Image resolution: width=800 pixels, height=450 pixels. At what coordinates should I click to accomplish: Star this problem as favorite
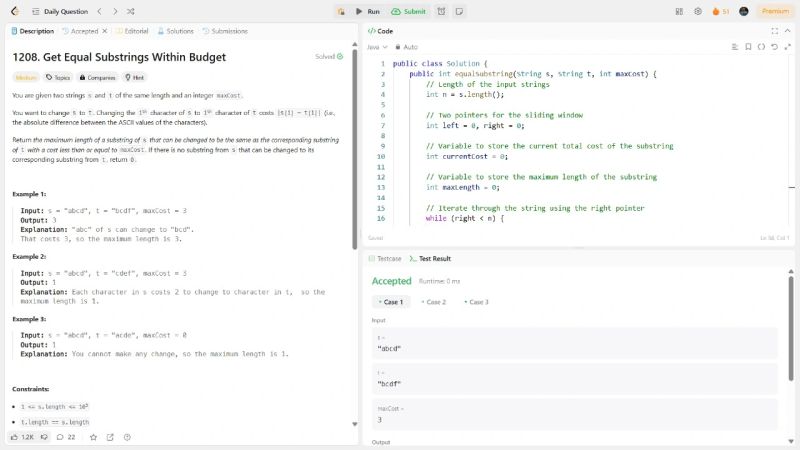[93, 437]
